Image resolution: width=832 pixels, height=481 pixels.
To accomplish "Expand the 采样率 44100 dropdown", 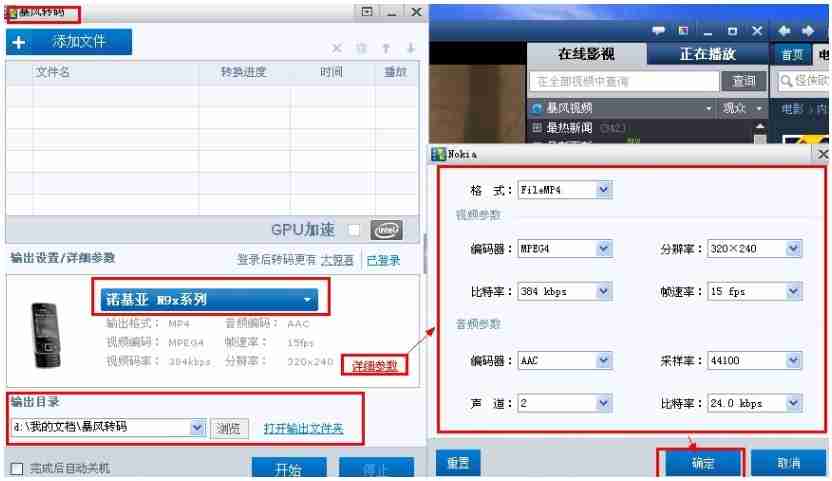I will click(793, 361).
